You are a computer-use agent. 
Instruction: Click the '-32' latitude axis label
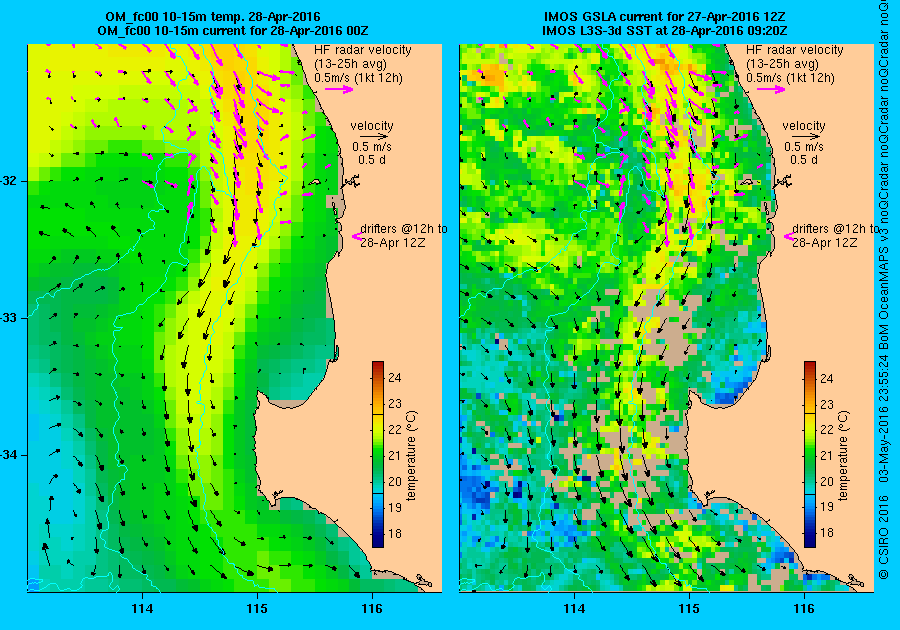pos(9,181)
